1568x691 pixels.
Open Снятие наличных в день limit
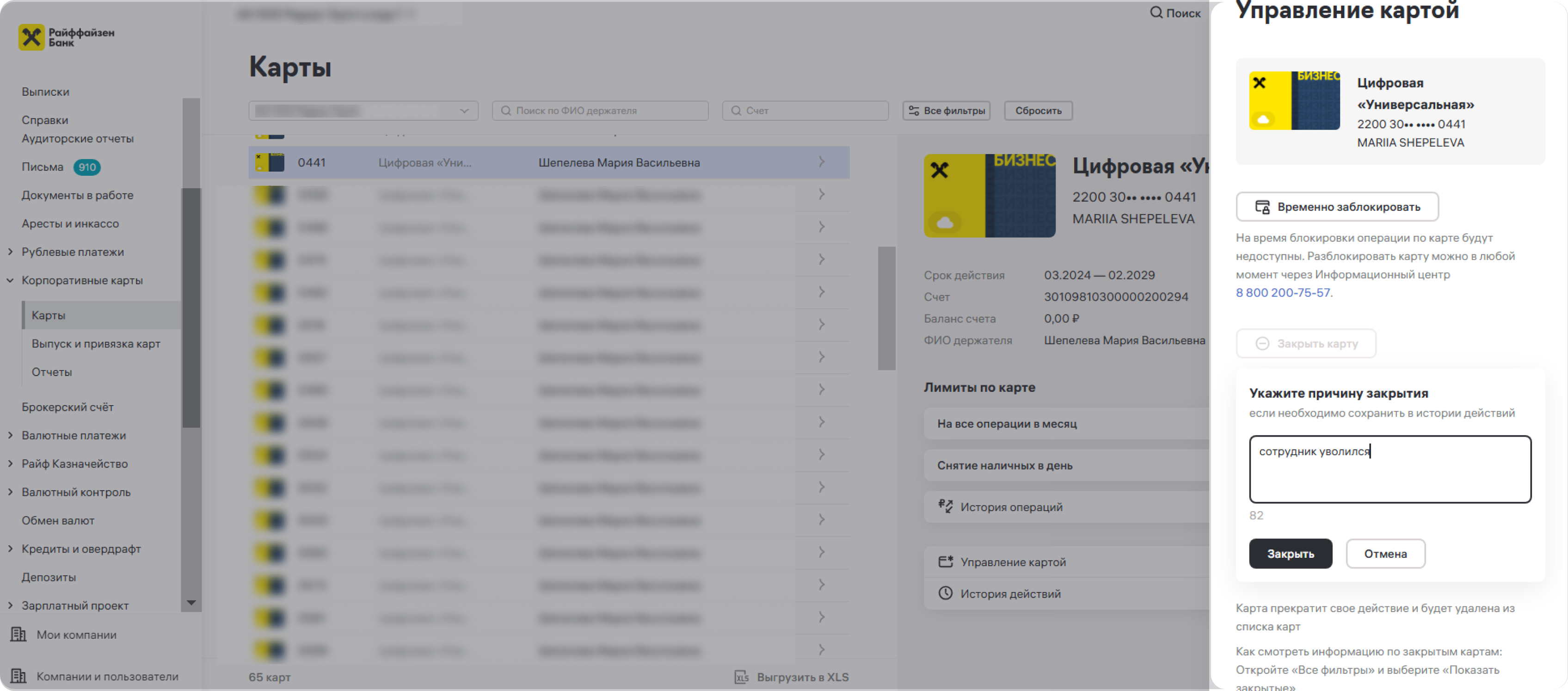click(x=1066, y=466)
